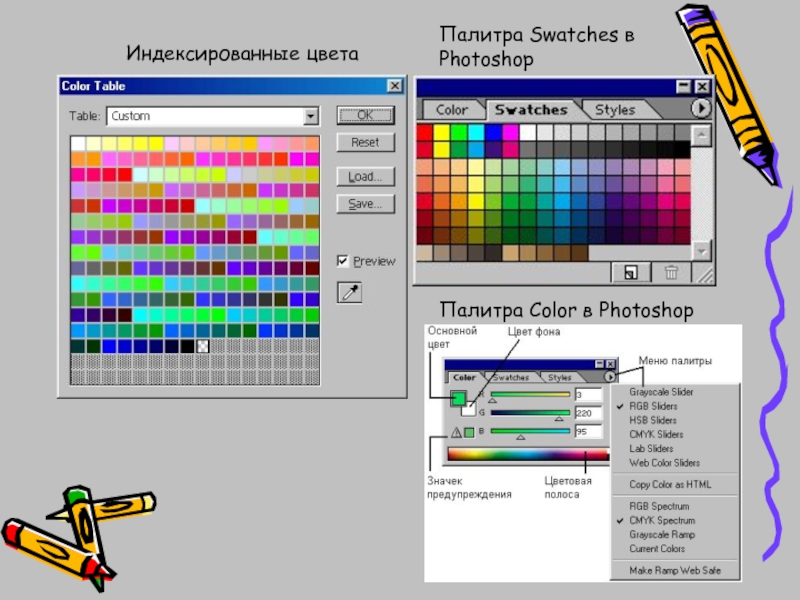Click the R value field showing 3

[x=588, y=395]
